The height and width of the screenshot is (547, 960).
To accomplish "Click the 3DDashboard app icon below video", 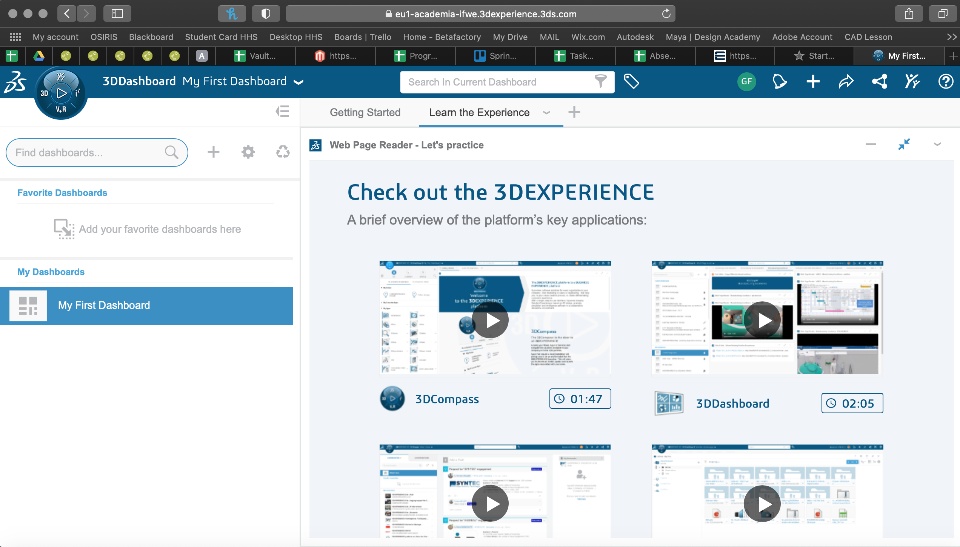I will pyautogui.click(x=669, y=403).
